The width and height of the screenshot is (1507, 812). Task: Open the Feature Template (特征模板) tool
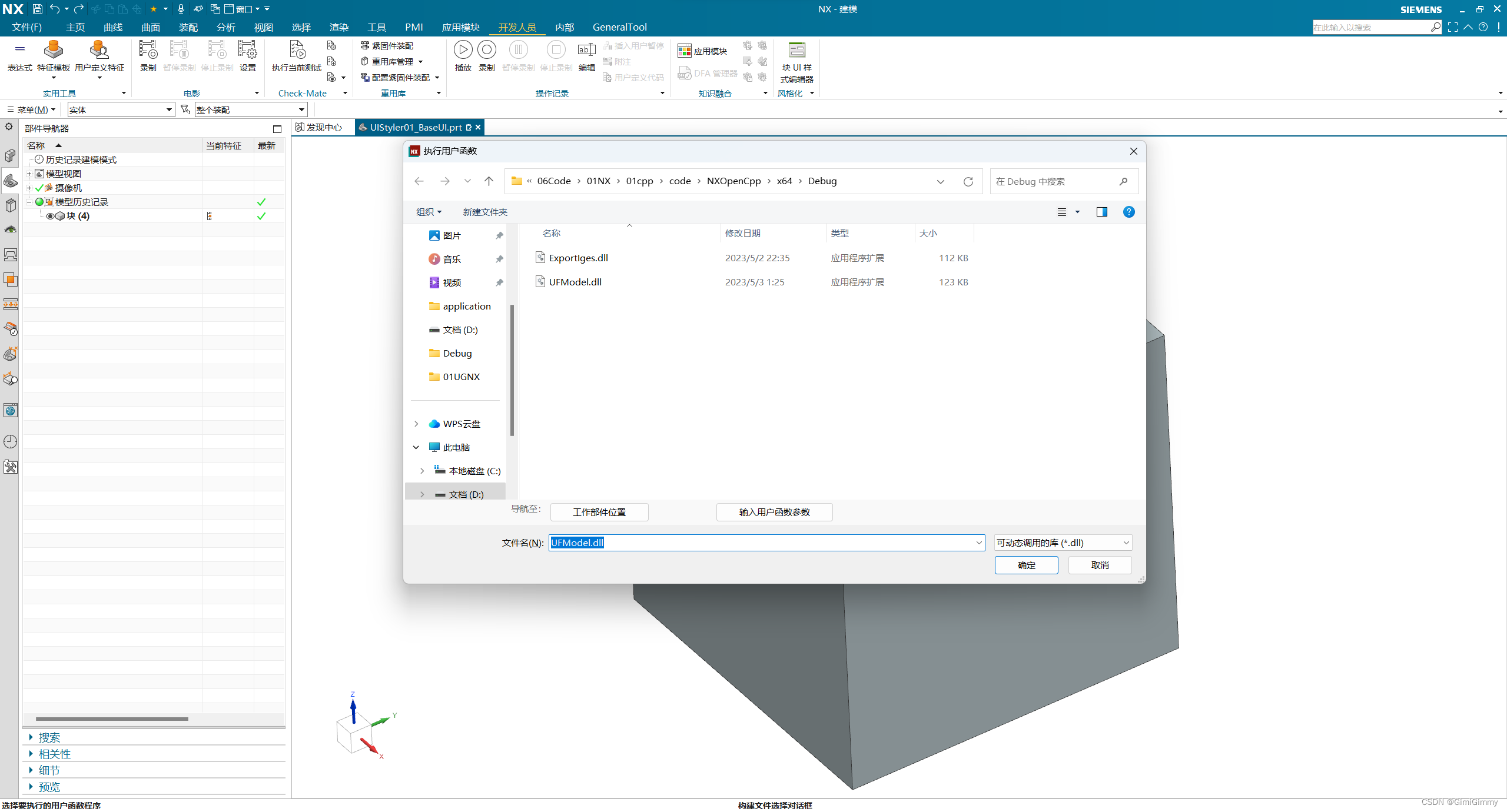point(54,56)
